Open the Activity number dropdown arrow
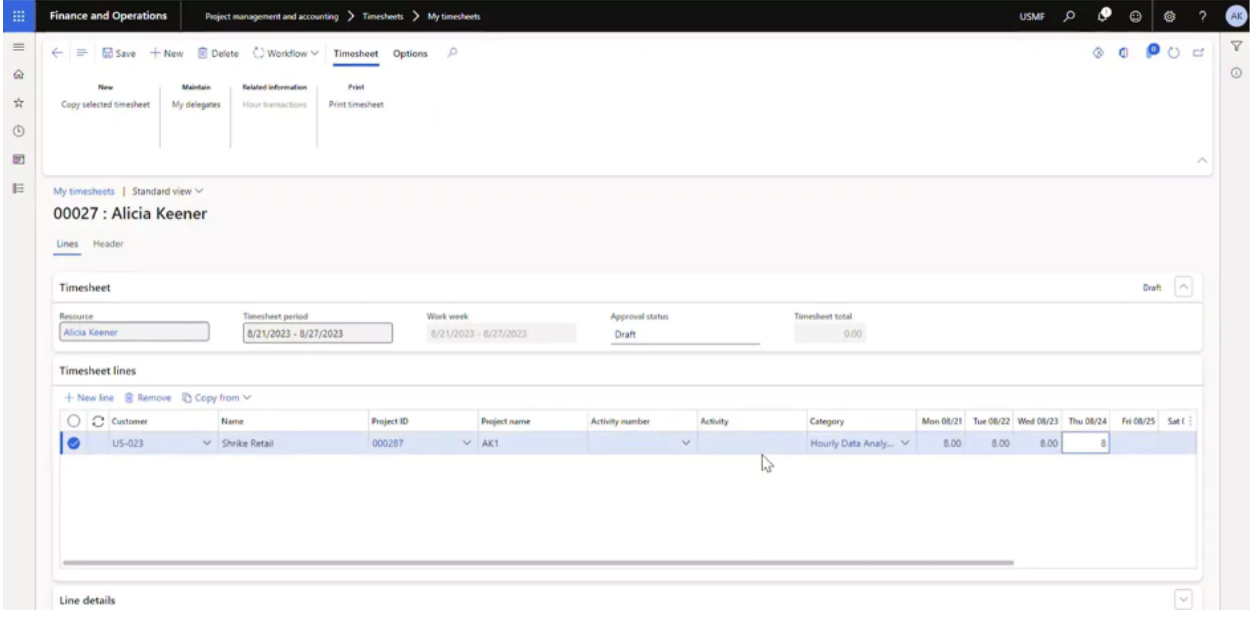Image resolution: width=1258 pixels, height=620 pixels. tap(686, 443)
